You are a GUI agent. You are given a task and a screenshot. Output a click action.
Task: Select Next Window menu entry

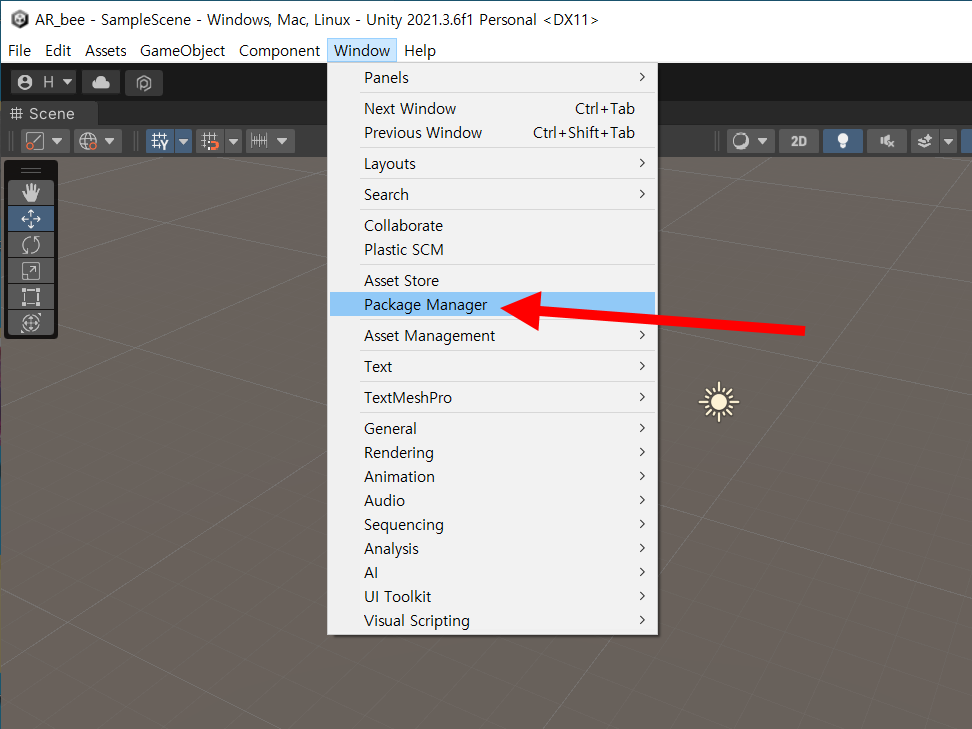tap(492, 108)
